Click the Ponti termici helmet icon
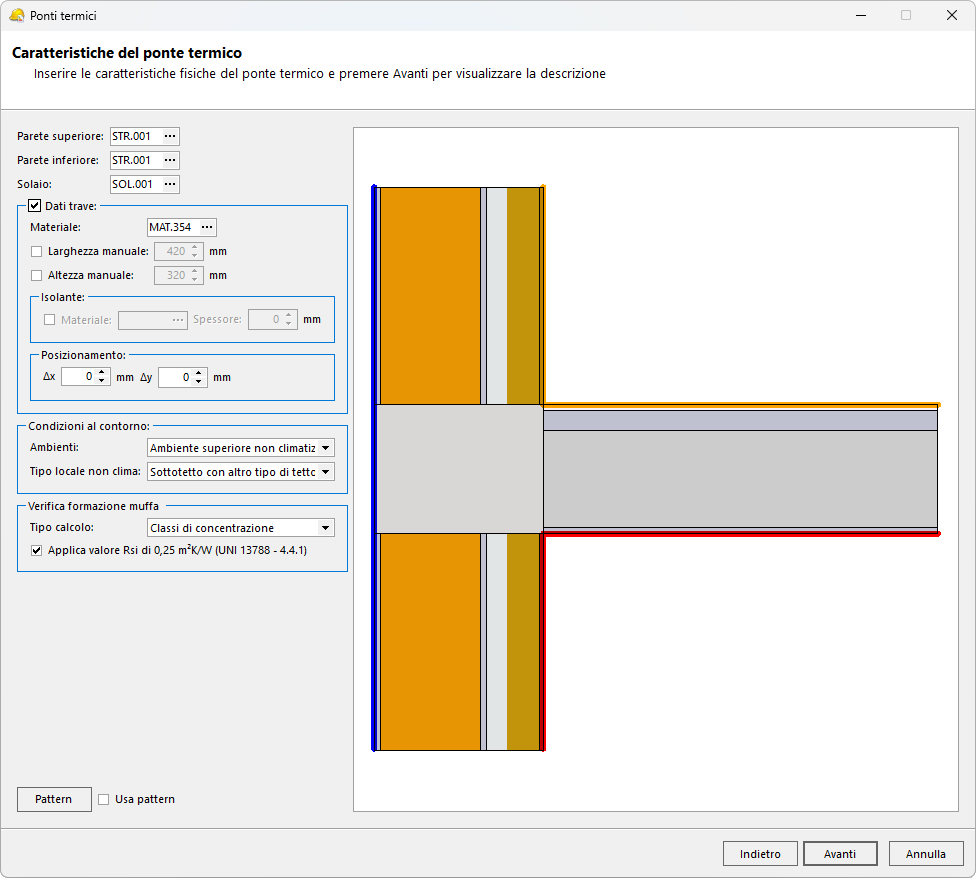 tap(16, 15)
